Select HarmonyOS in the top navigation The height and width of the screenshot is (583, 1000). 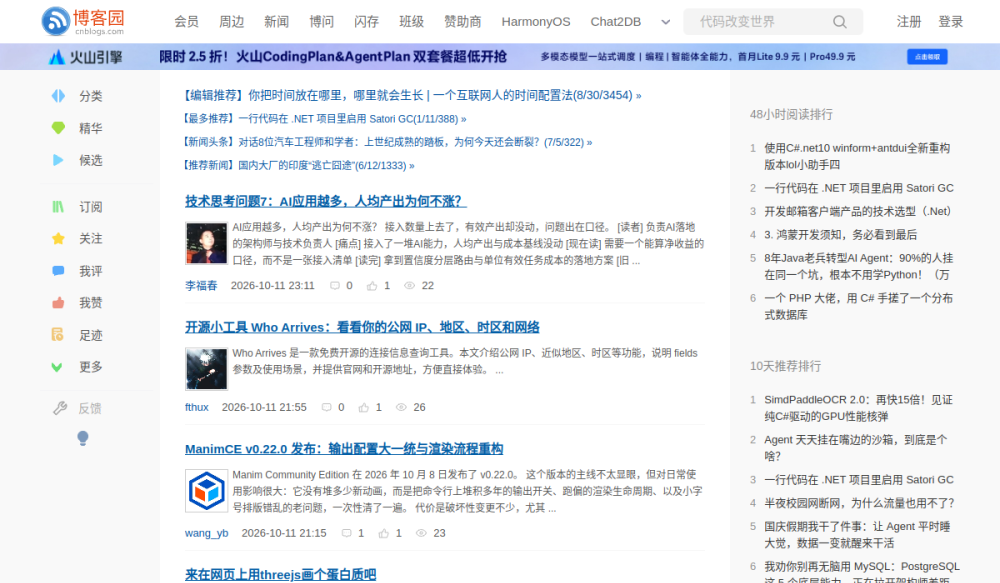[536, 22]
